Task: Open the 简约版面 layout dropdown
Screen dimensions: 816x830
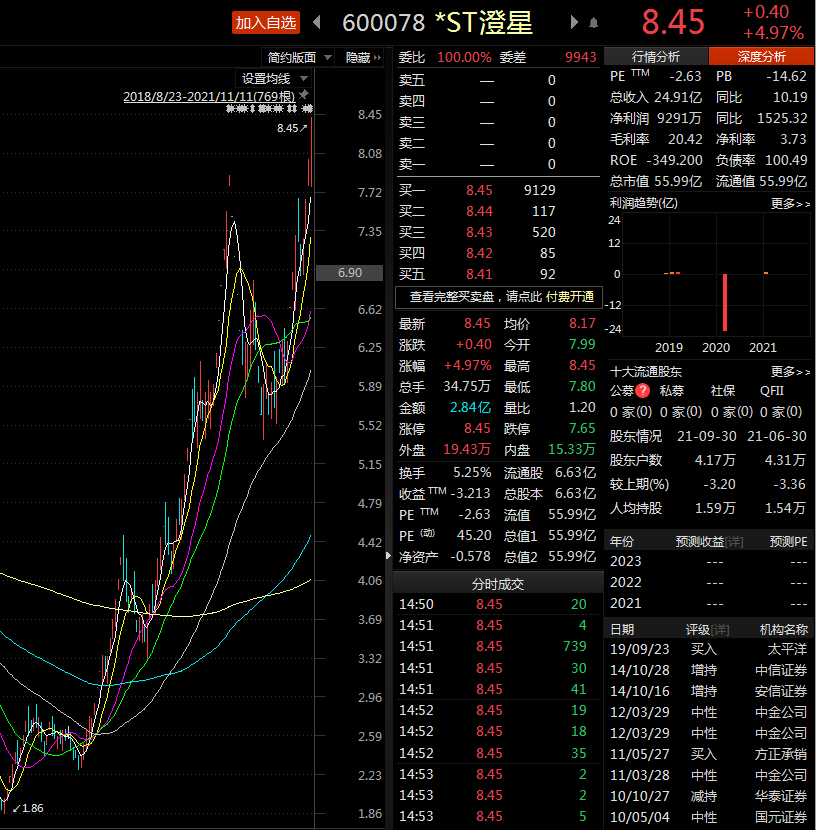Action: [x=297, y=57]
